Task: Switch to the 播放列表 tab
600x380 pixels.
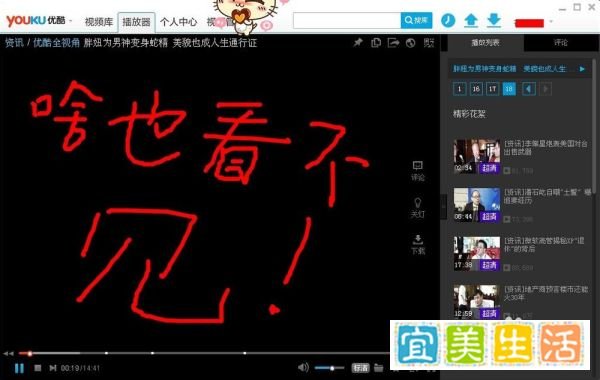Action: 485,42
